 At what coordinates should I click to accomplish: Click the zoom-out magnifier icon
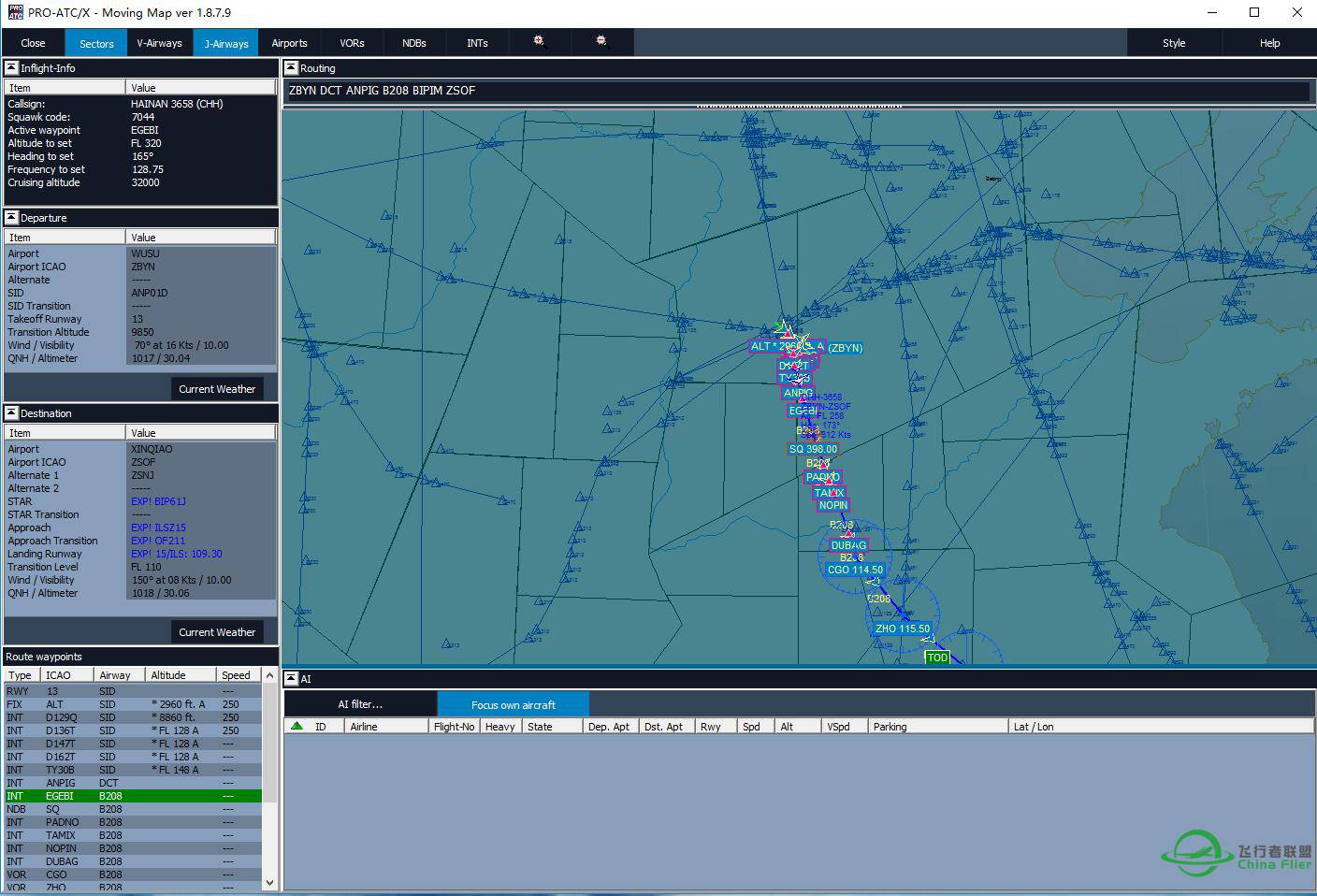point(601,42)
